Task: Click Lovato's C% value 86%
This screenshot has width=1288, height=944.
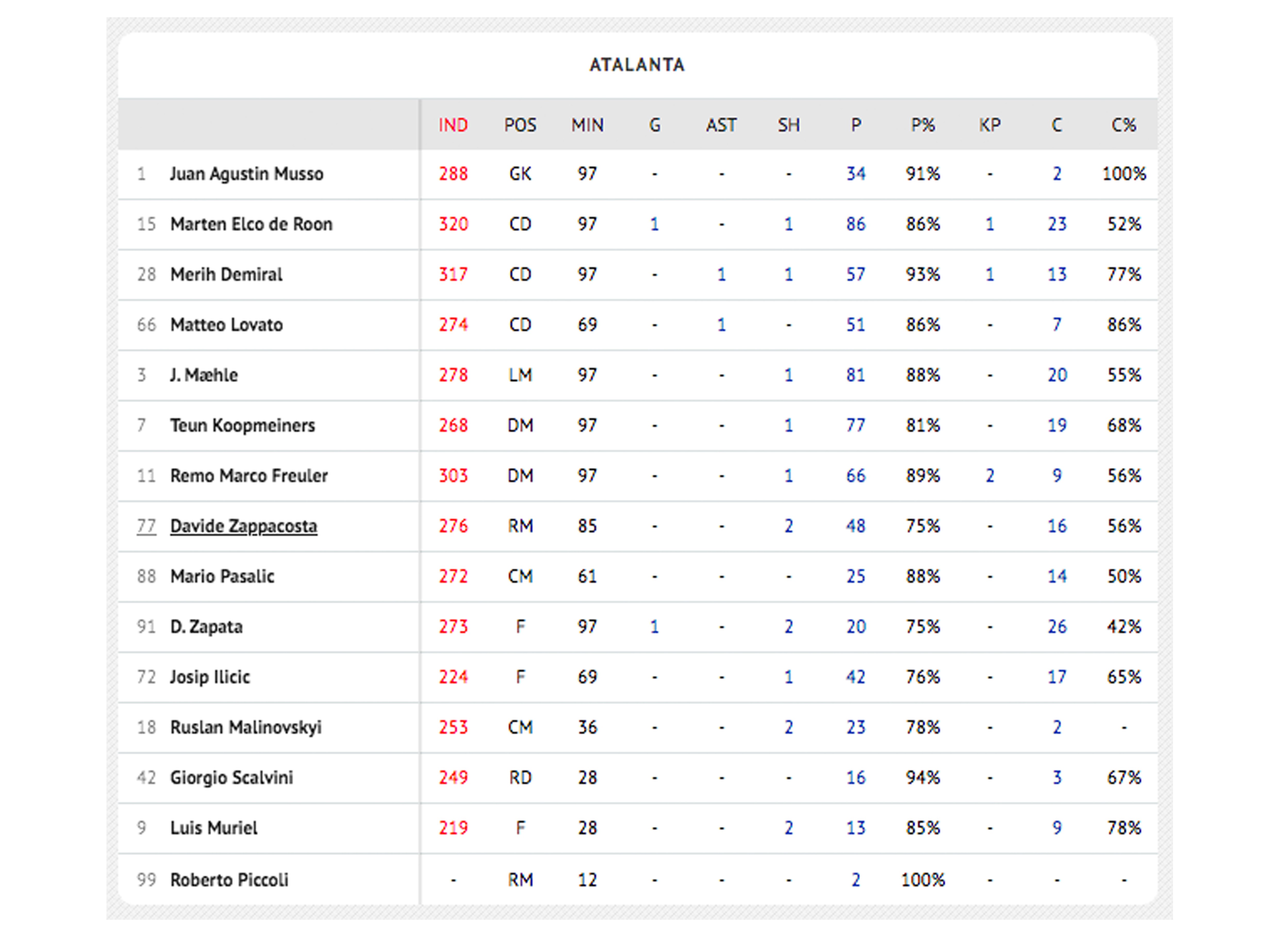Action: pos(1124,325)
